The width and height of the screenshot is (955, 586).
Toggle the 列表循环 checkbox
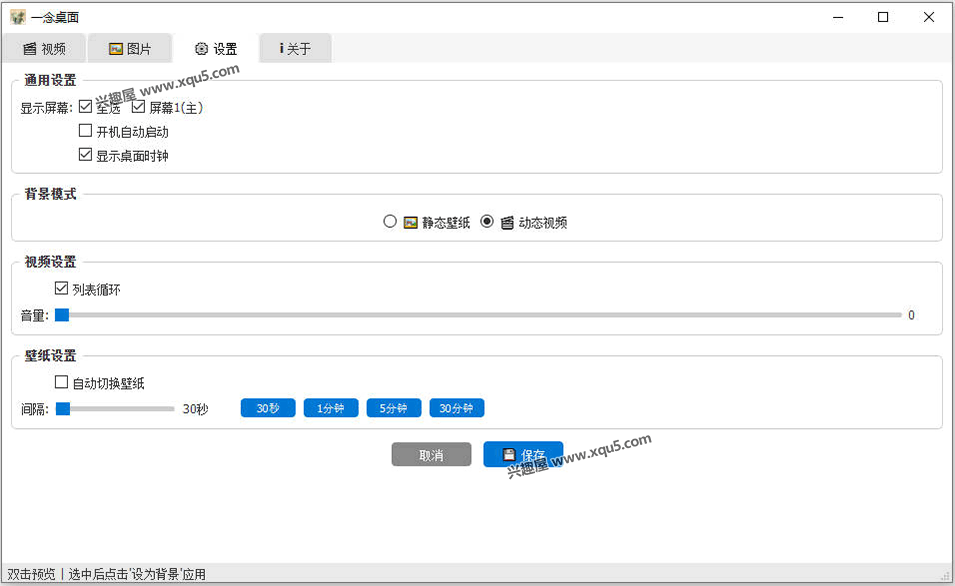[62, 289]
